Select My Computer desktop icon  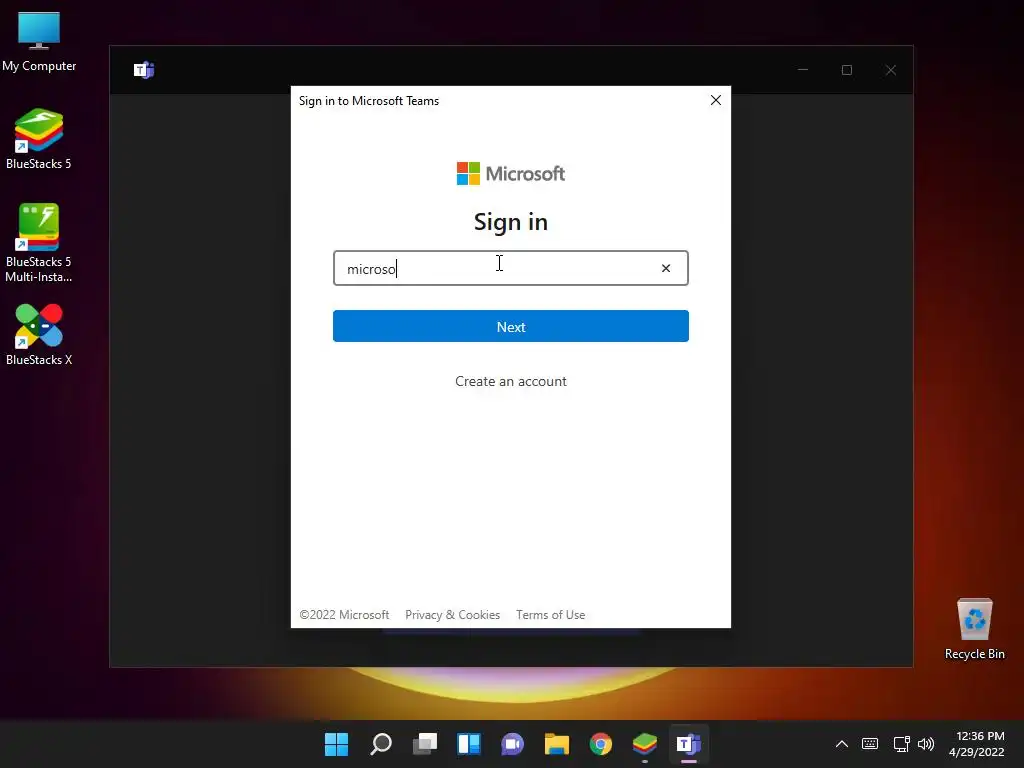pos(39,42)
